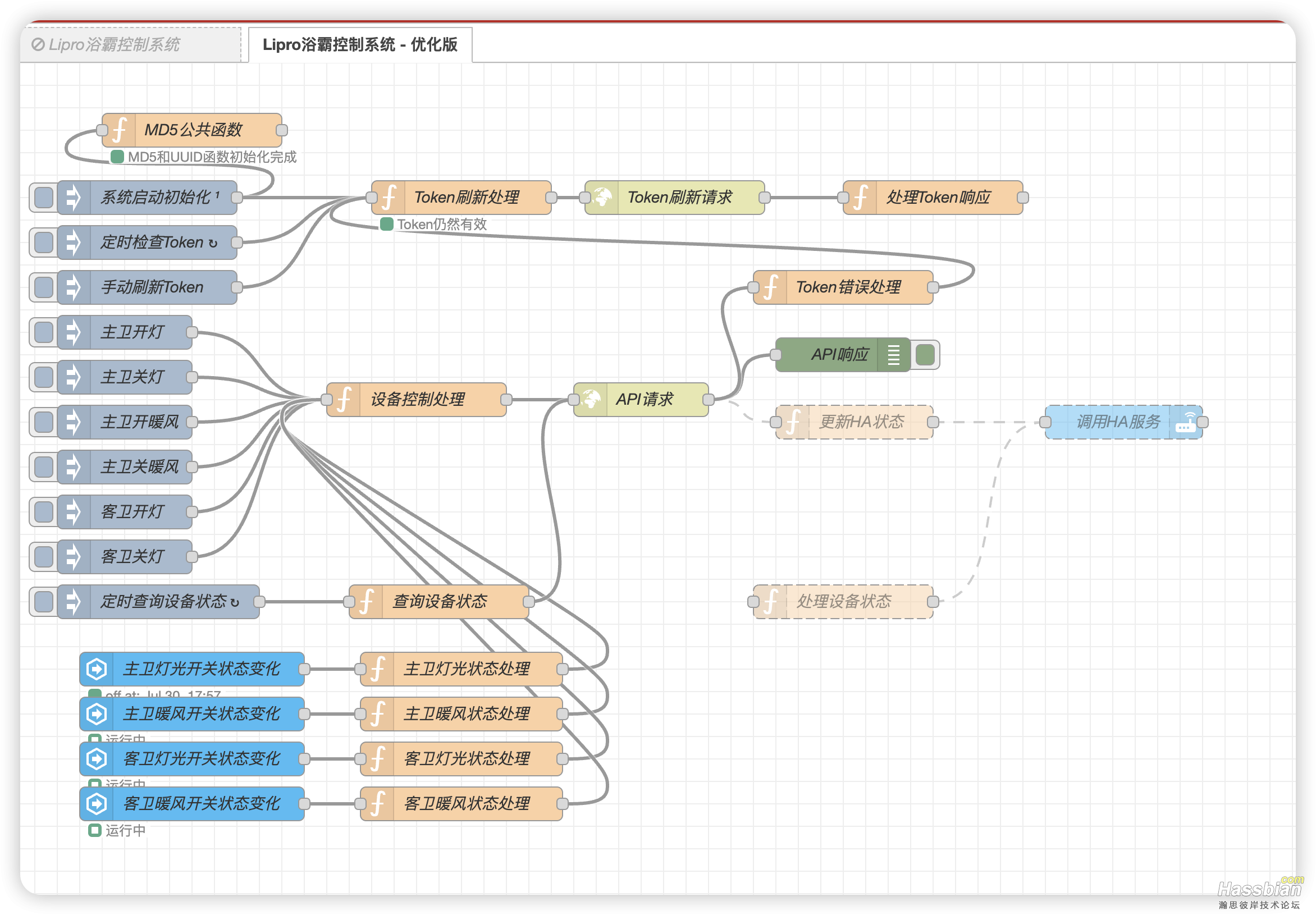
Task: Click the 运行中 status under 客卫暖风开关状态变化
Action: click(x=126, y=830)
